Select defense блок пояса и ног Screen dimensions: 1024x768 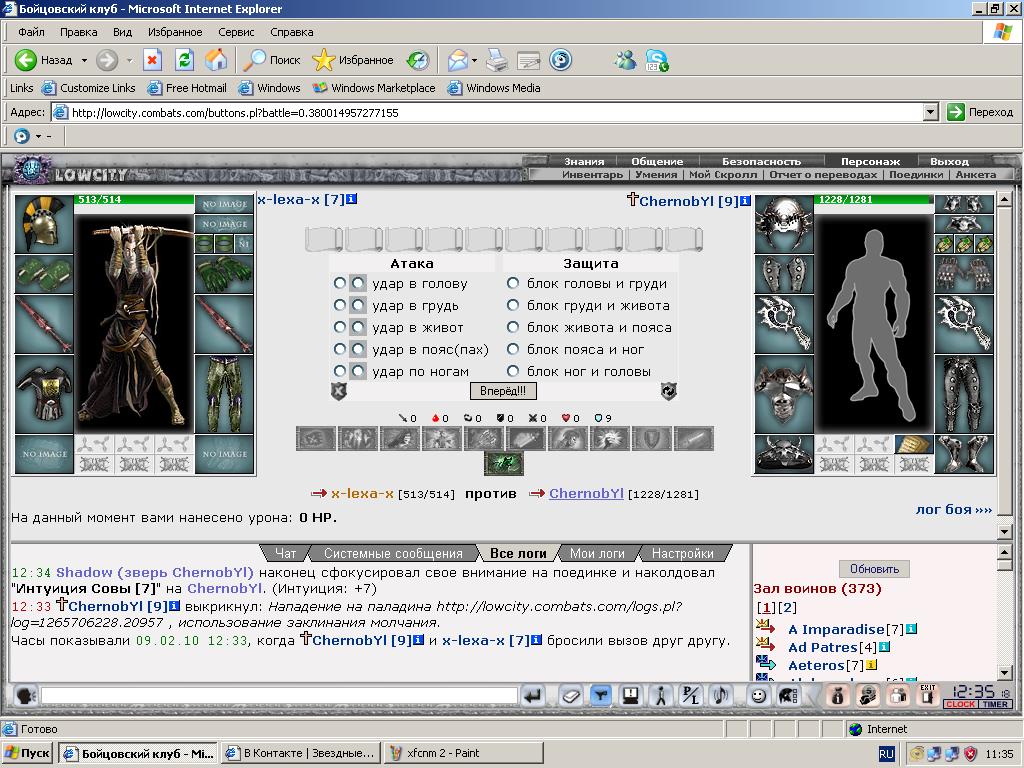coord(513,349)
